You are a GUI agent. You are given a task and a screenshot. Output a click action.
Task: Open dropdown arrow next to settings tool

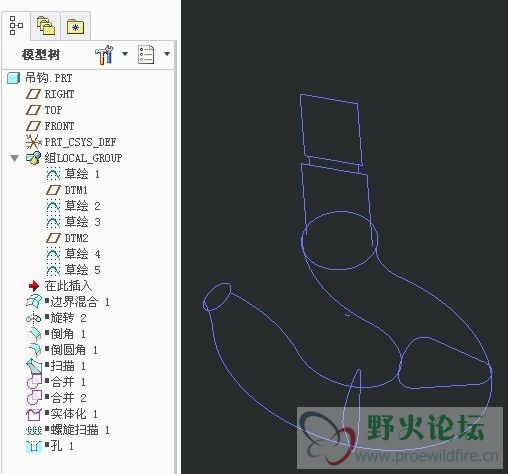(125, 54)
